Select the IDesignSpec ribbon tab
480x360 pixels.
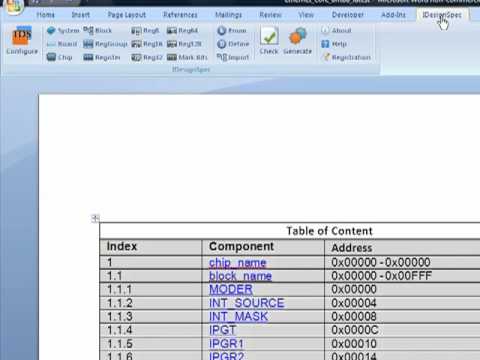coord(442,15)
